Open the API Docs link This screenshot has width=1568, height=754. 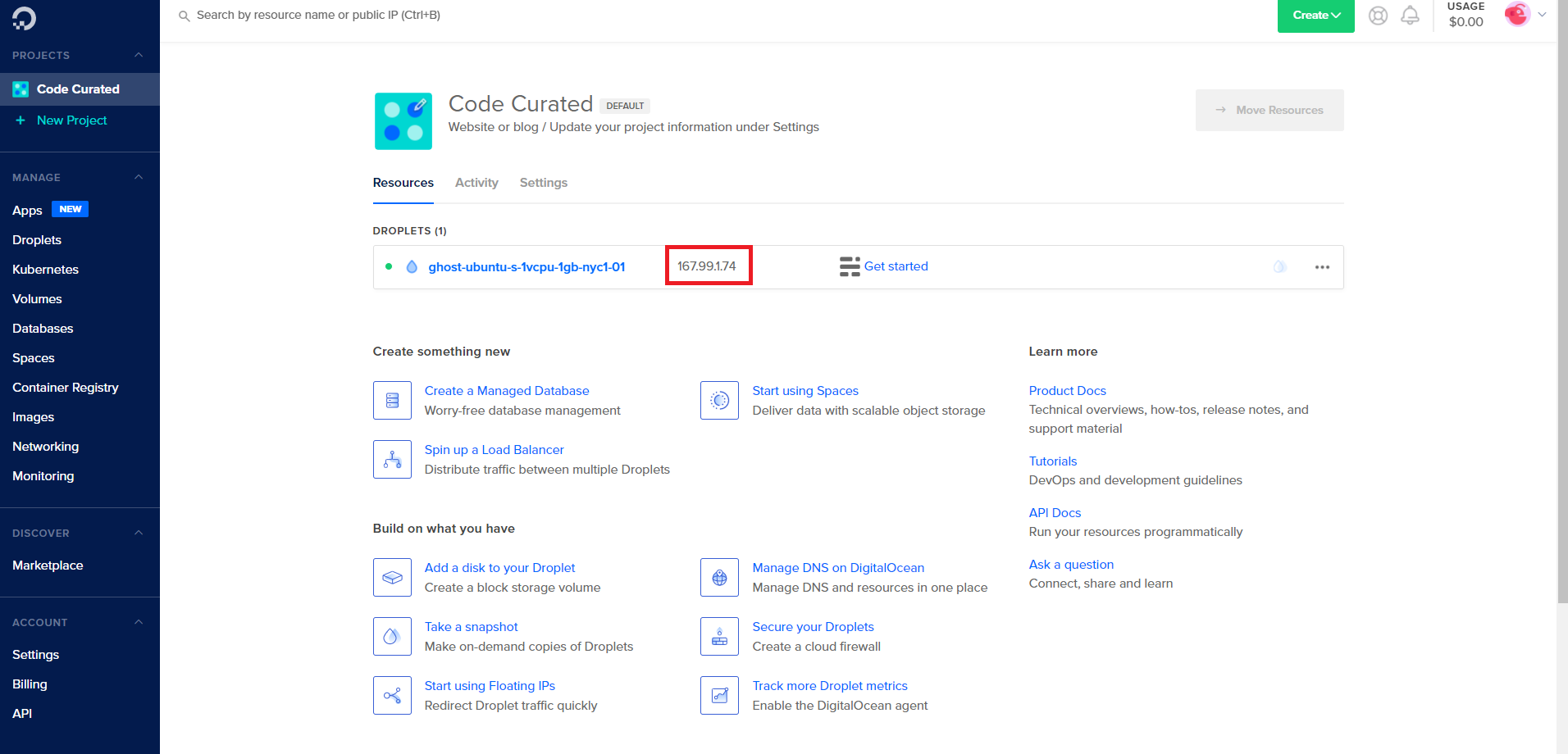coord(1055,513)
